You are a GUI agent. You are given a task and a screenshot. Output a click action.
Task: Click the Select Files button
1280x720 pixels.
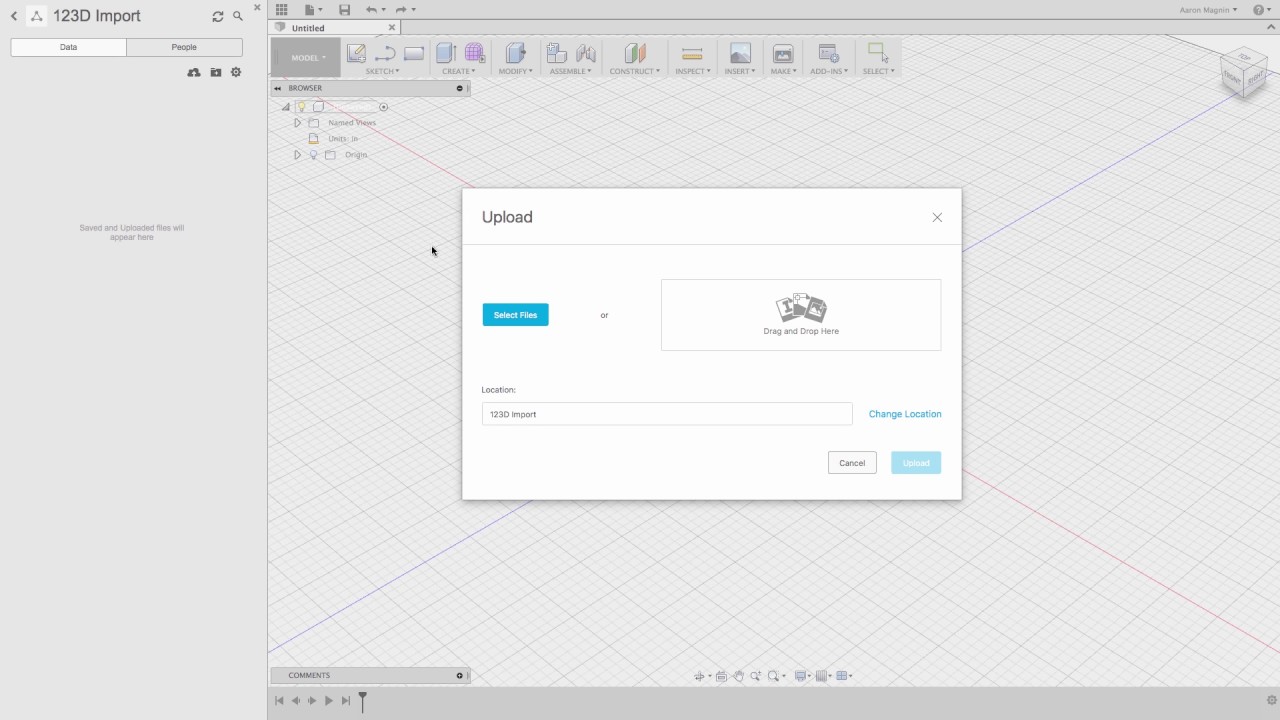pos(515,315)
